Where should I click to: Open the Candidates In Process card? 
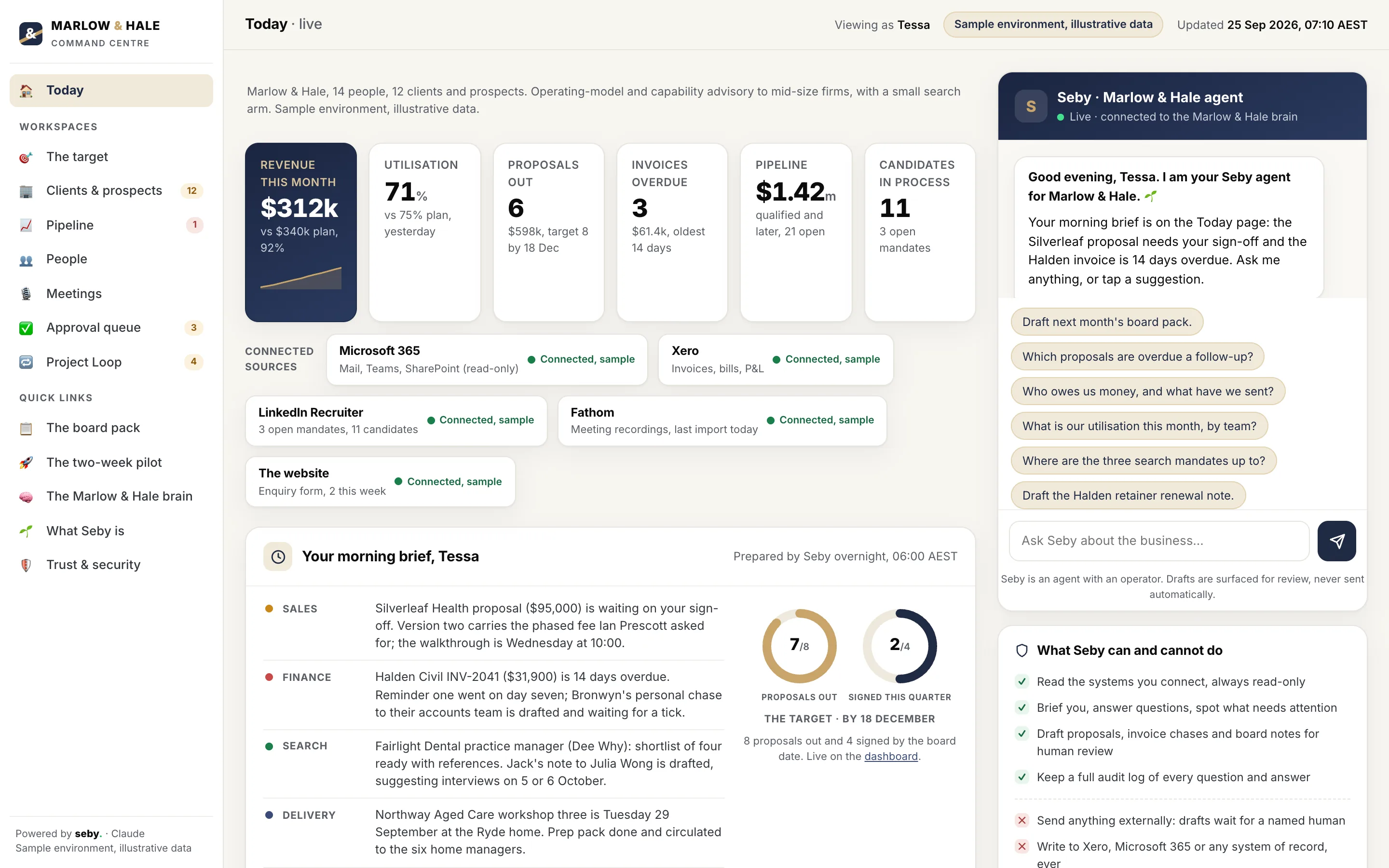pyautogui.click(x=920, y=232)
